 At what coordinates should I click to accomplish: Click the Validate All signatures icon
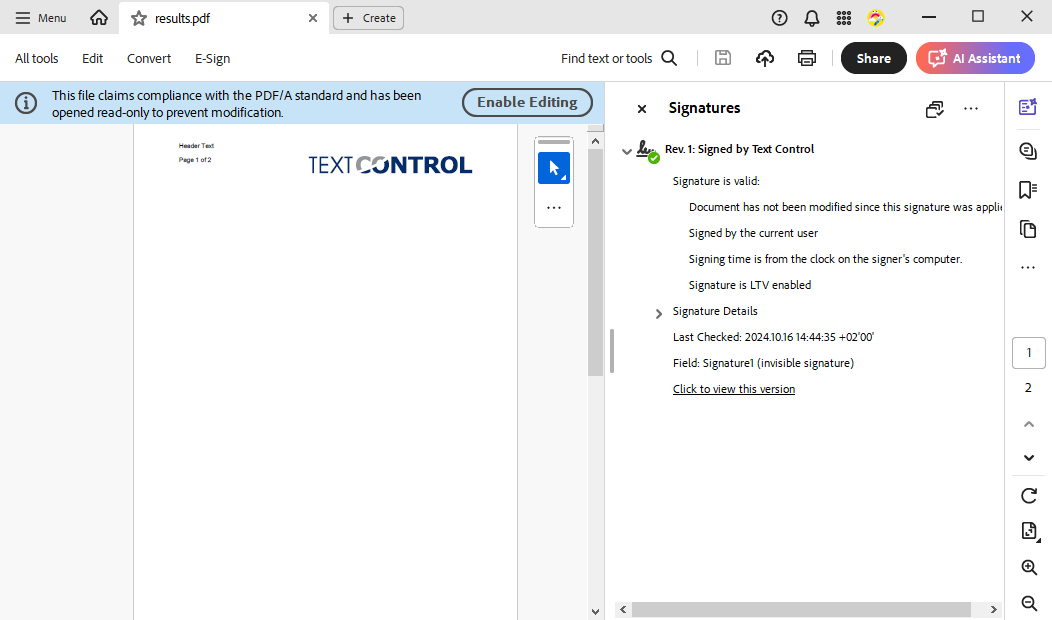tap(935, 109)
